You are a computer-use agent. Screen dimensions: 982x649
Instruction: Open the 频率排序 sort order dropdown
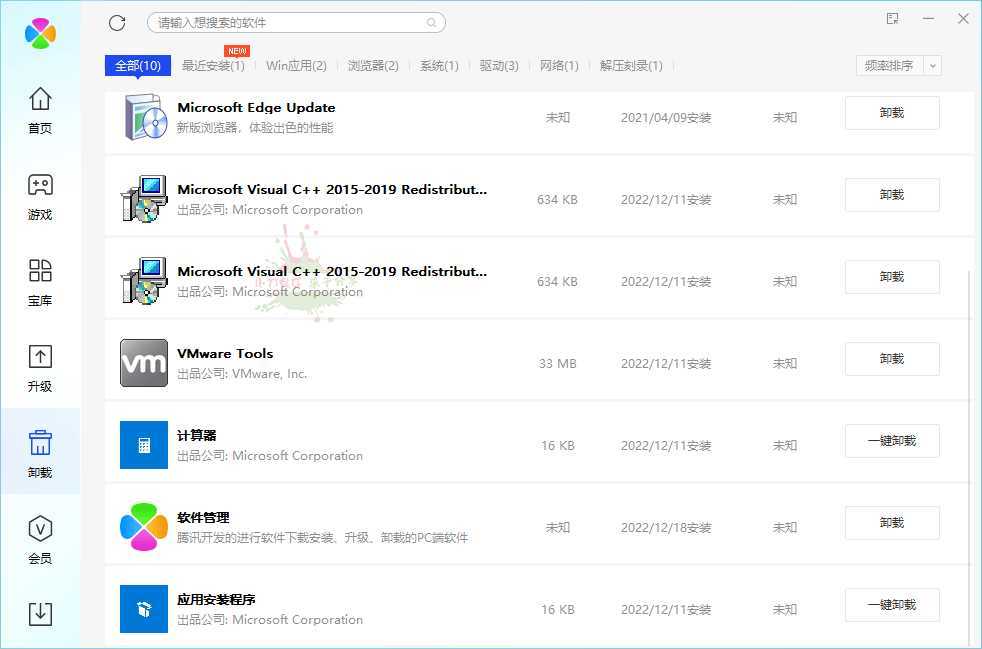click(898, 65)
